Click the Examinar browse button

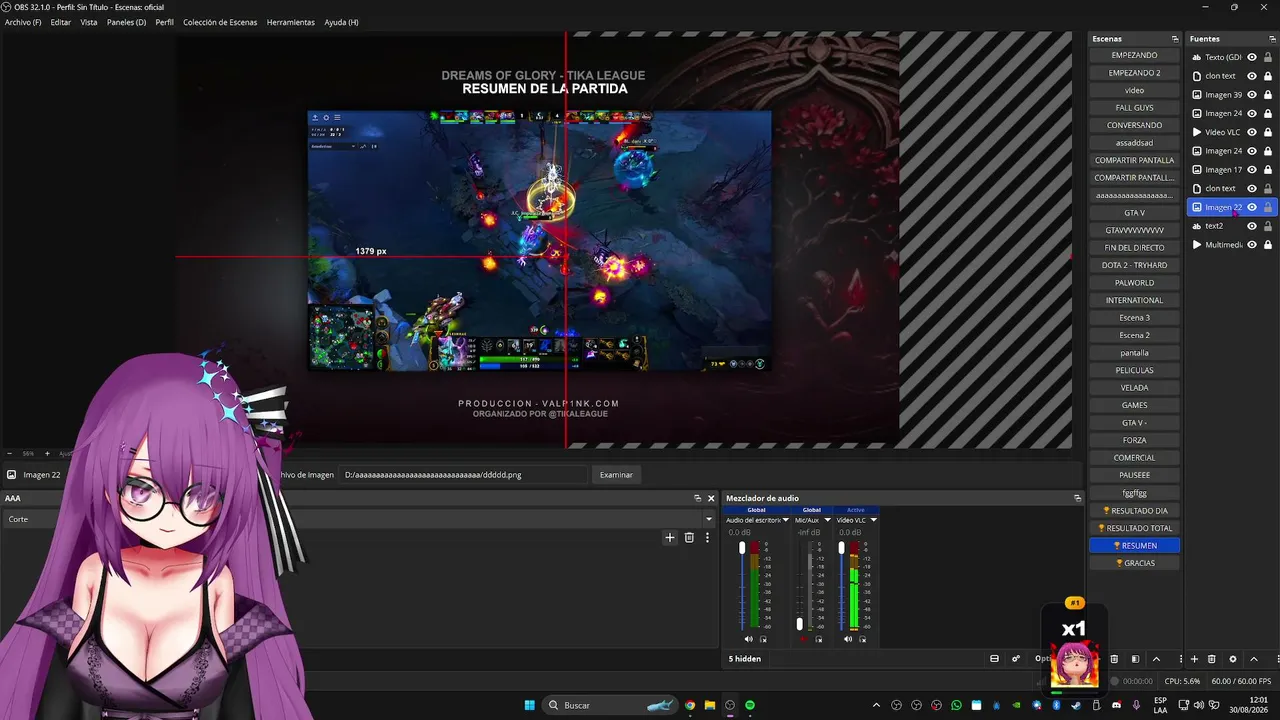click(616, 475)
